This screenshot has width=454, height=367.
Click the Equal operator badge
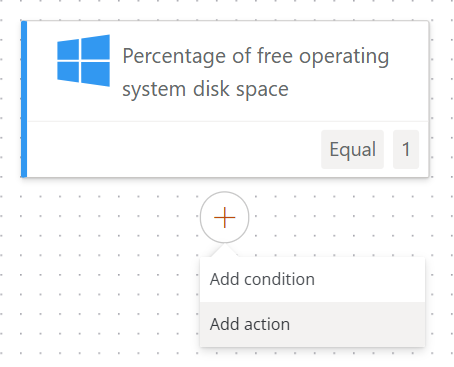pos(352,149)
